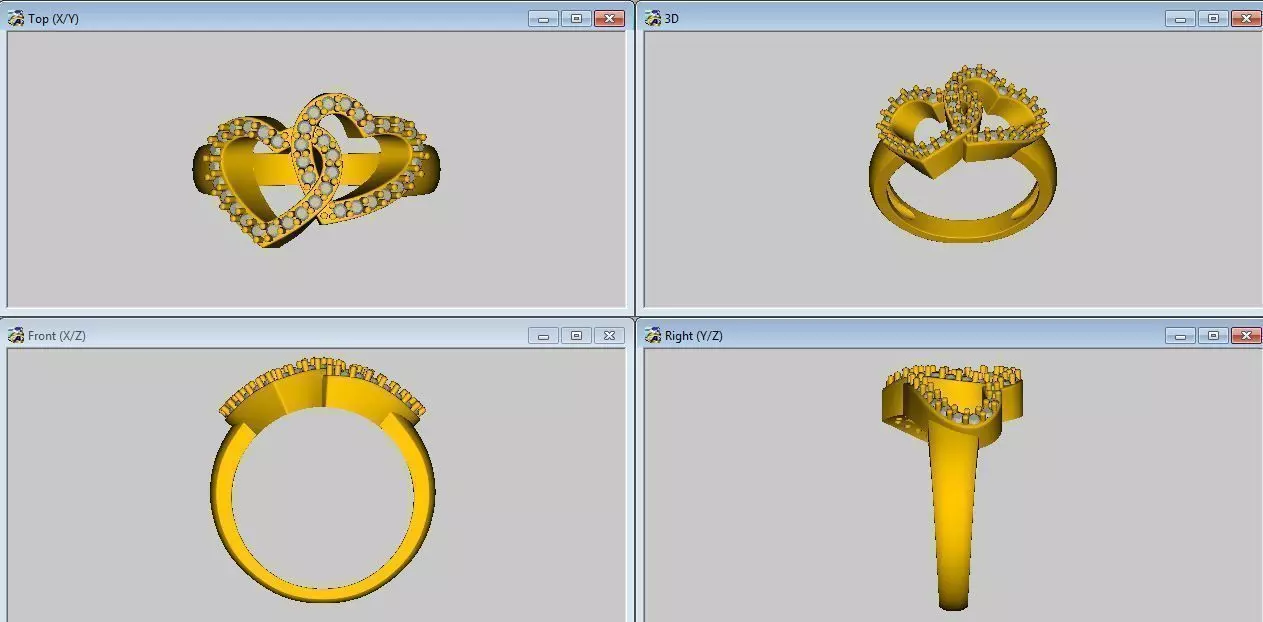Maximize the 3D viewport window
Screen dimensions: 1263x622
tap(1213, 19)
